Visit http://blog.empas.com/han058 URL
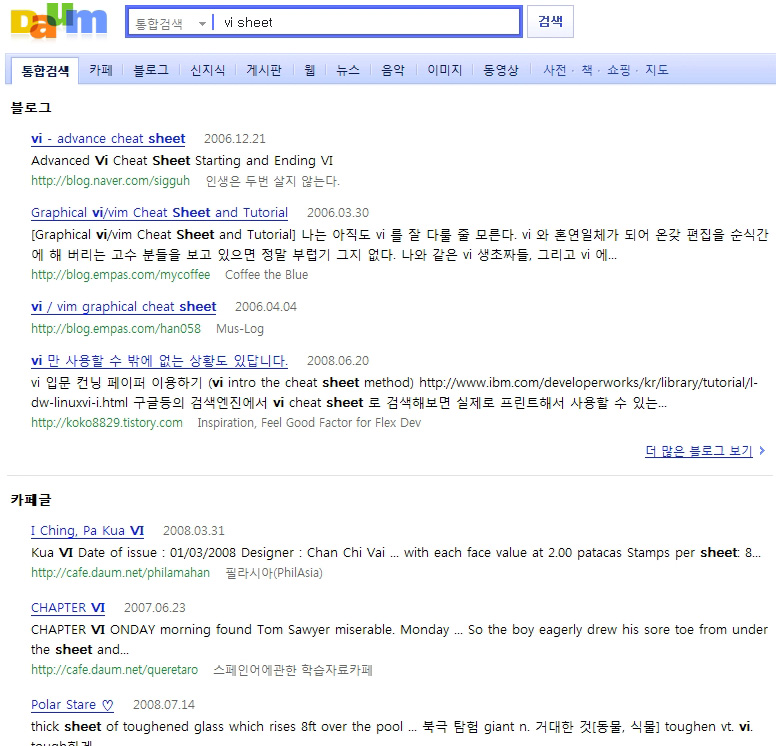 (116, 329)
